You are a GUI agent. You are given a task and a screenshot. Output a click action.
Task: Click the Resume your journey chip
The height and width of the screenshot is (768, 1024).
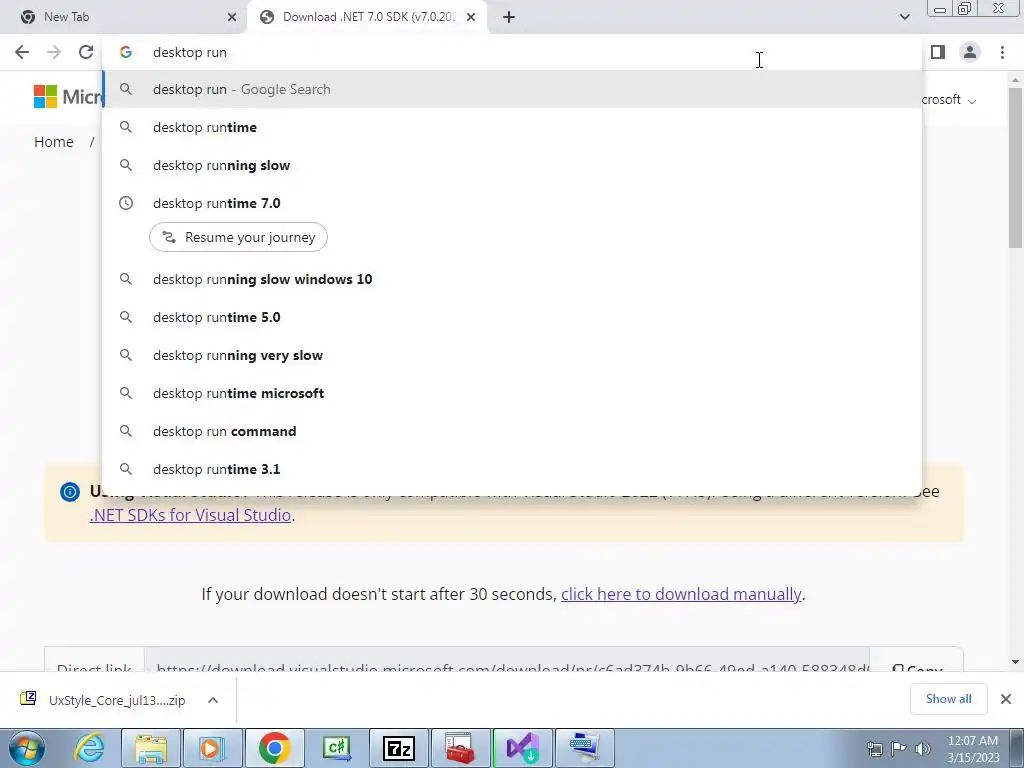238,237
